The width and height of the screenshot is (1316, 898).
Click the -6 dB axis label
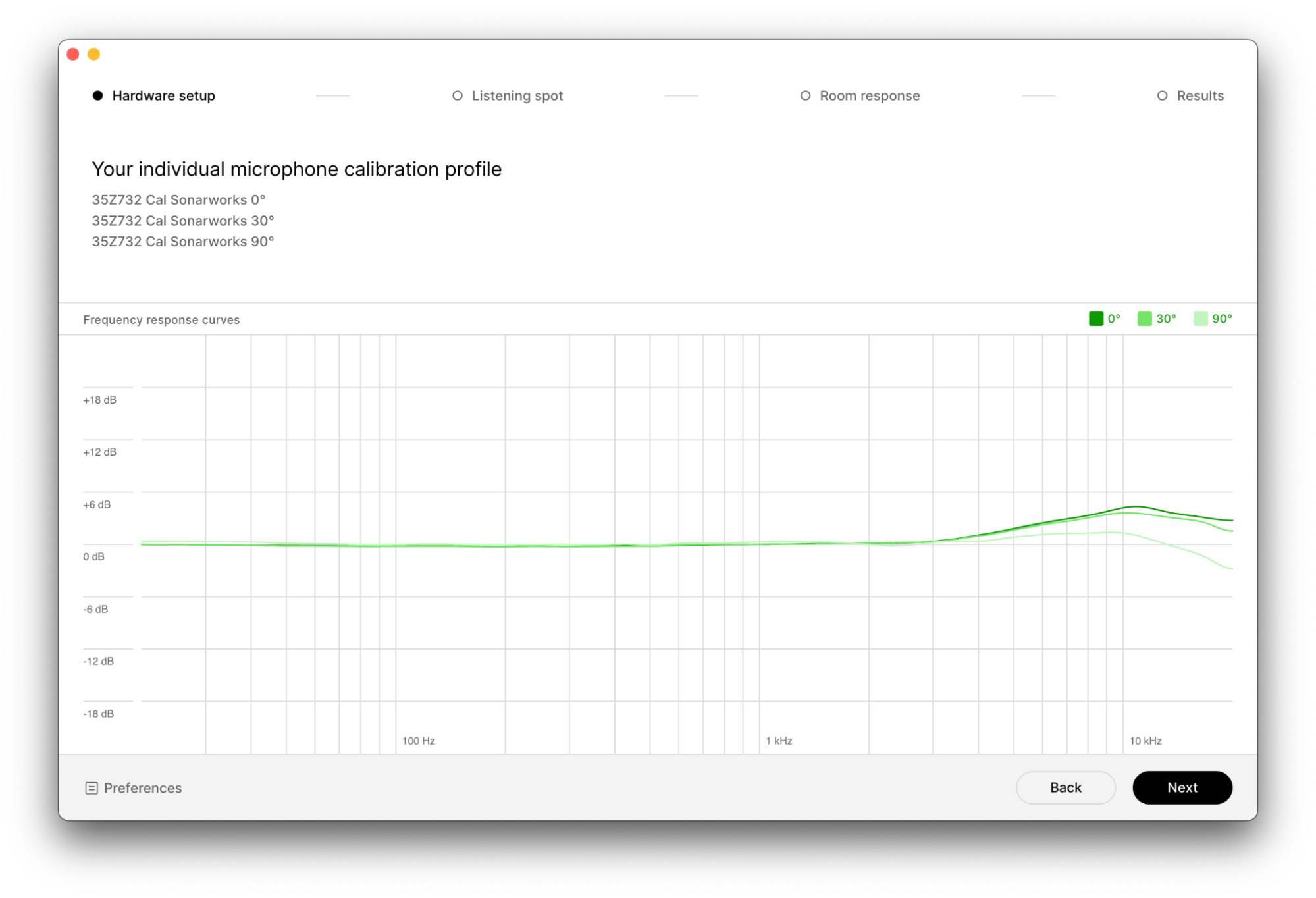click(95, 609)
